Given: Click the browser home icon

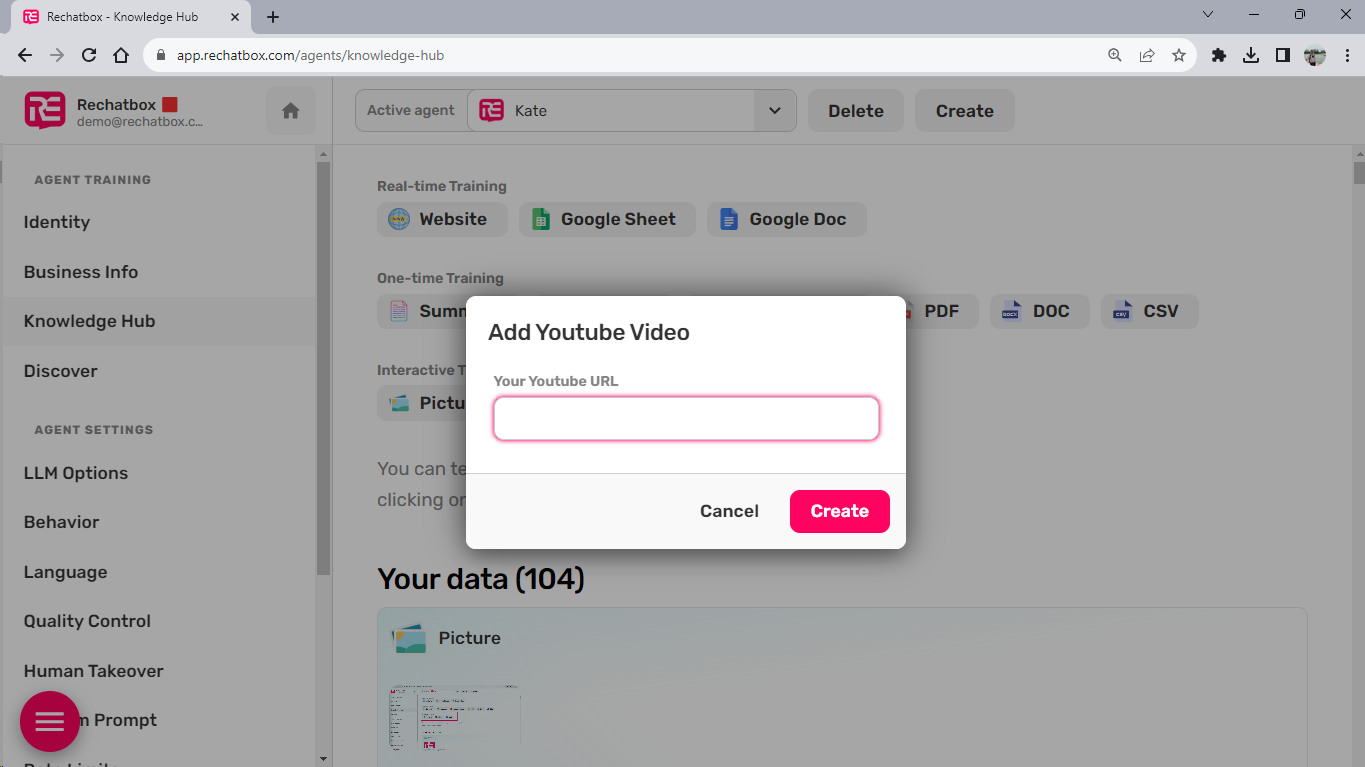Looking at the screenshot, I should 121,56.
